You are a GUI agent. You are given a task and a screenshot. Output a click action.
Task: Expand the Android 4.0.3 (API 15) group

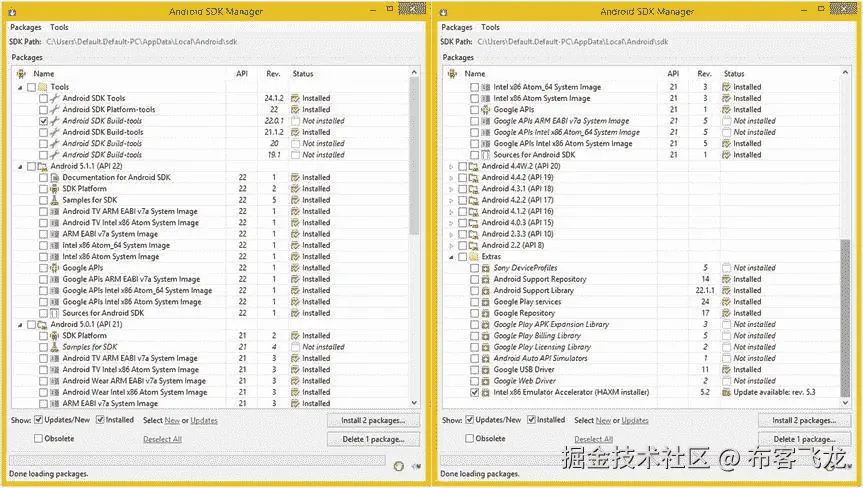pos(451,223)
